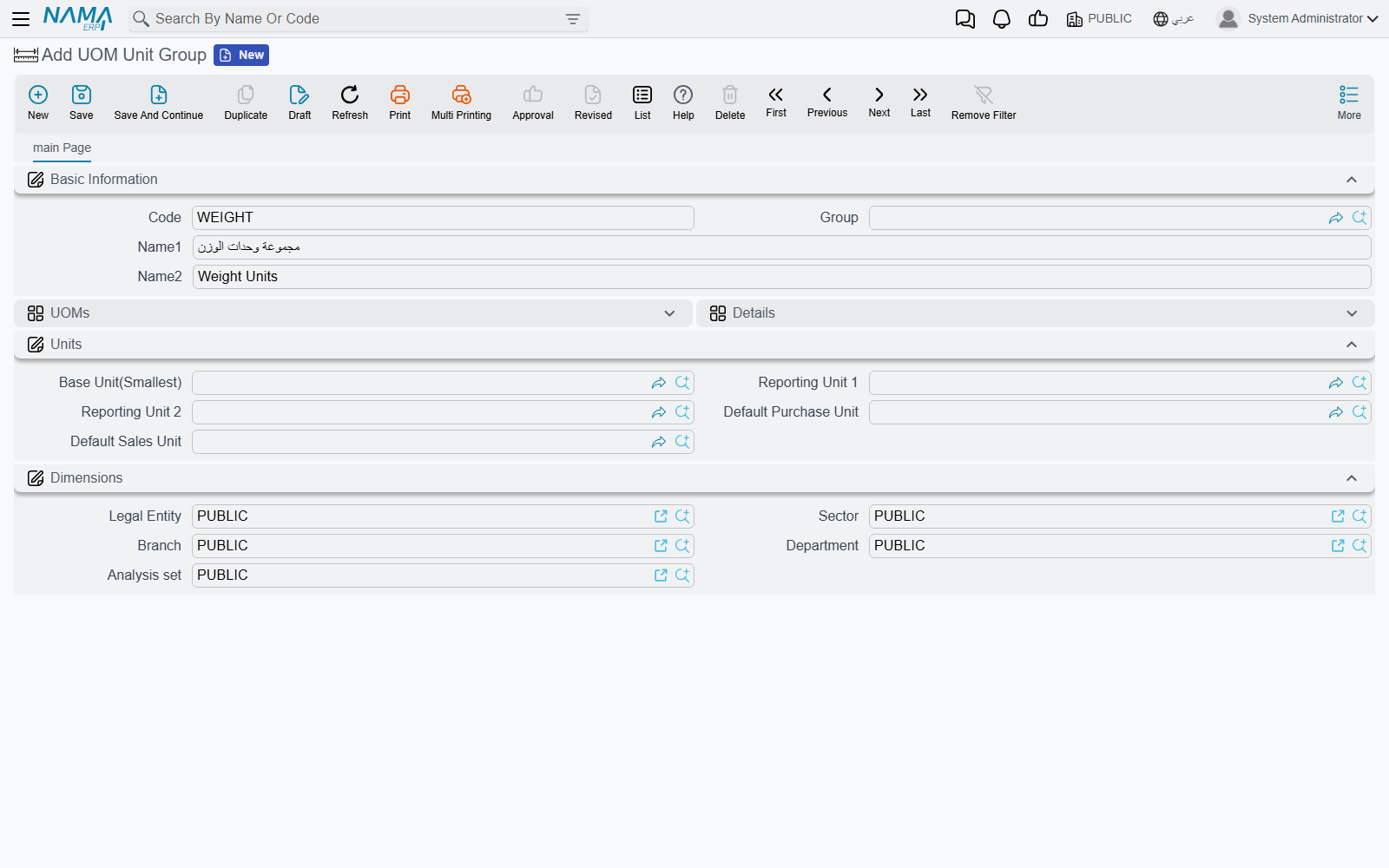
Task: Click Reporting Unit 1 go-to arrow
Action: pos(1336,383)
